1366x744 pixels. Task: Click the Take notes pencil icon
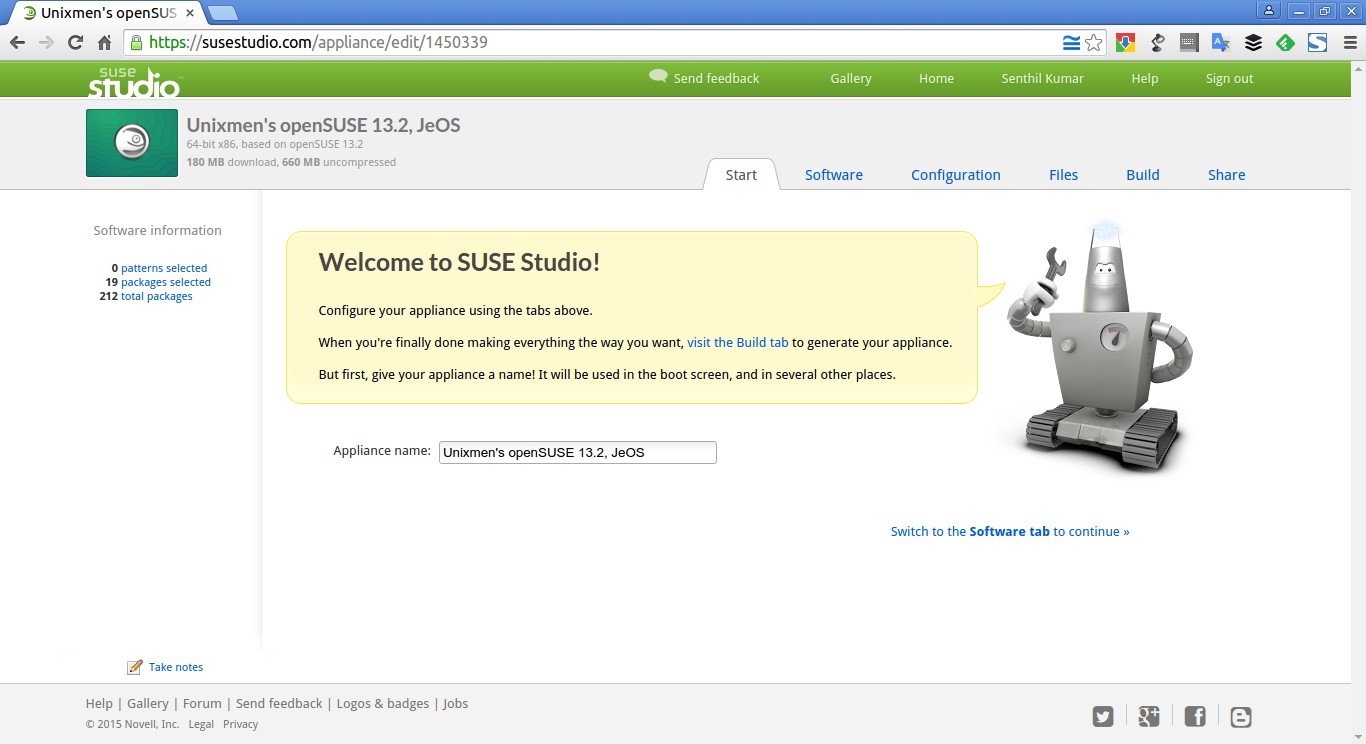(x=135, y=667)
